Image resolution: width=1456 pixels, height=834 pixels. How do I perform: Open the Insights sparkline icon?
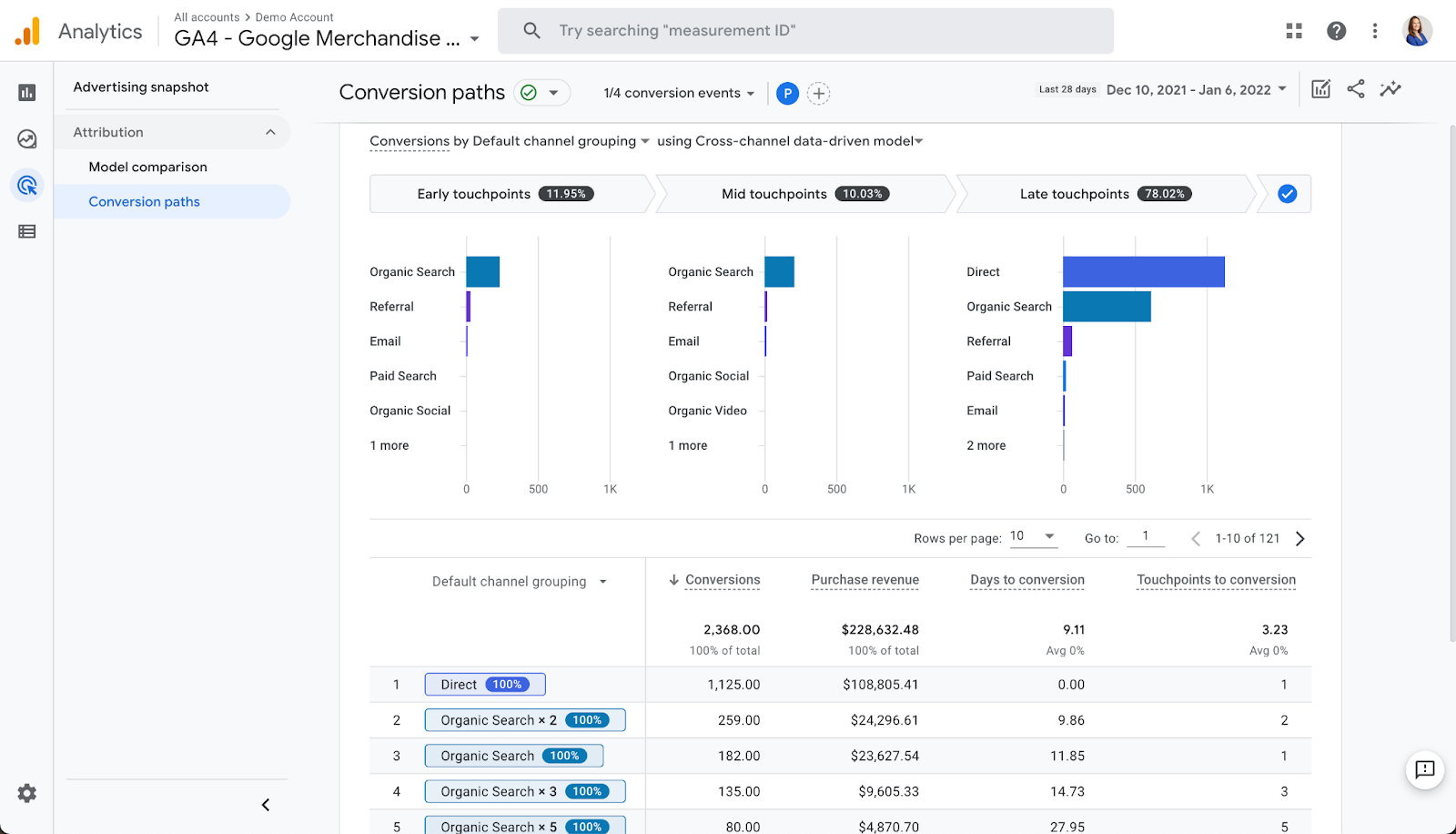tap(1390, 88)
